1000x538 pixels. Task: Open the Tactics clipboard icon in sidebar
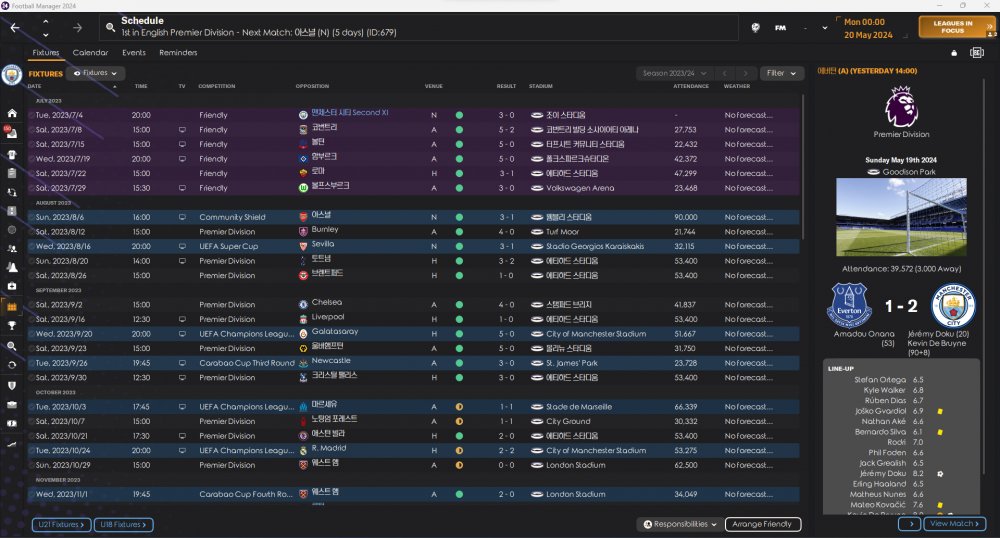click(x=12, y=173)
